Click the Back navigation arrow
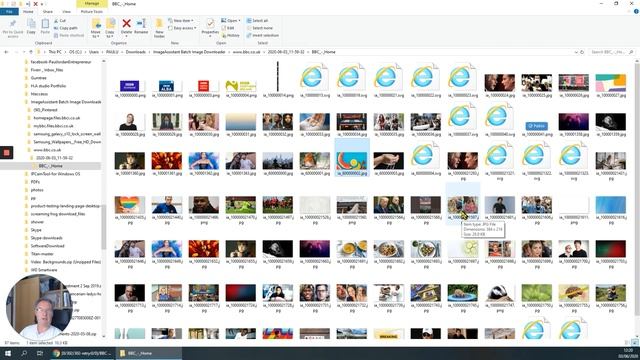 point(6,52)
